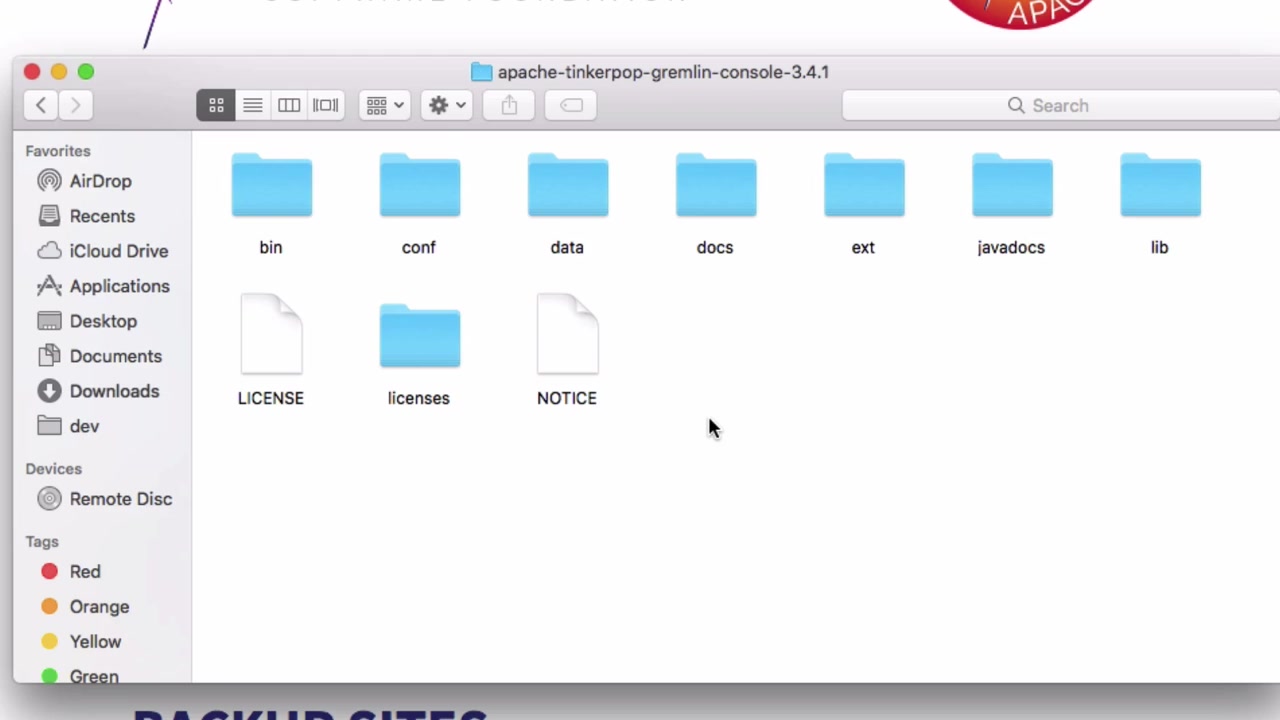Focus the Finder Search field
The height and width of the screenshot is (720, 1280).
click(x=1060, y=105)
